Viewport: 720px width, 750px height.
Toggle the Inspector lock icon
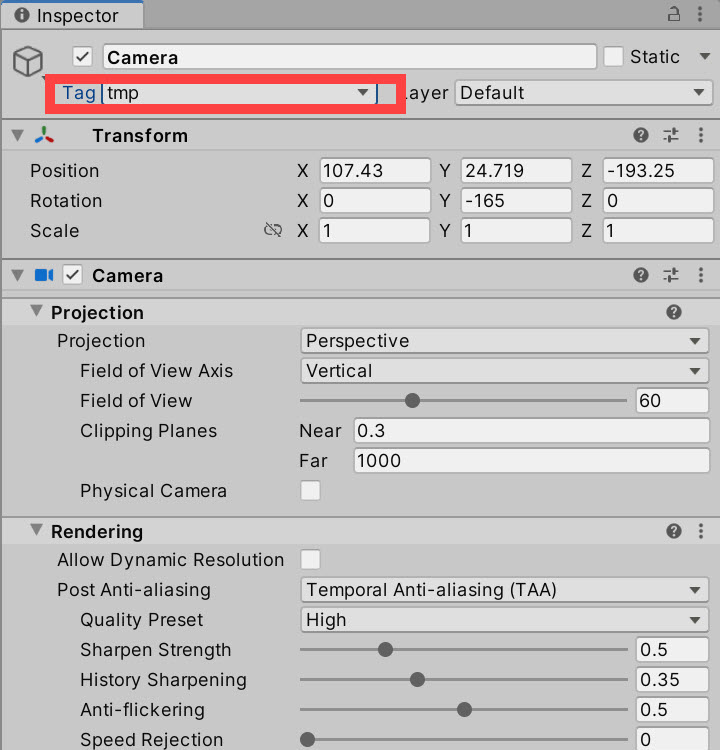674,14
